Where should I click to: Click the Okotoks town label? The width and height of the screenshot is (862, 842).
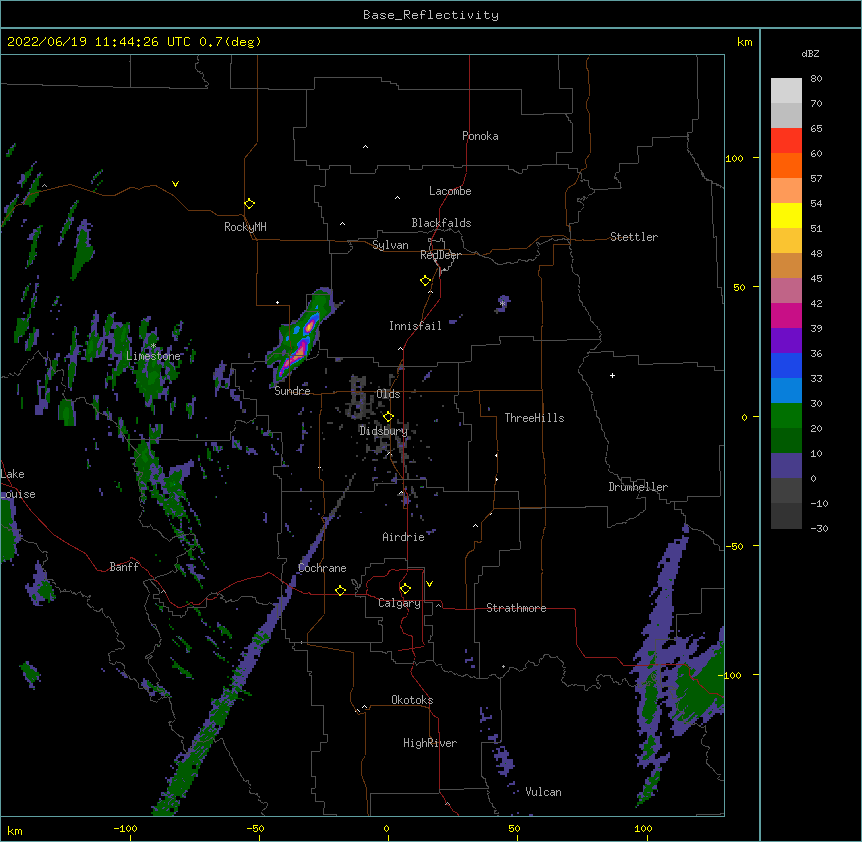[412, 700]
